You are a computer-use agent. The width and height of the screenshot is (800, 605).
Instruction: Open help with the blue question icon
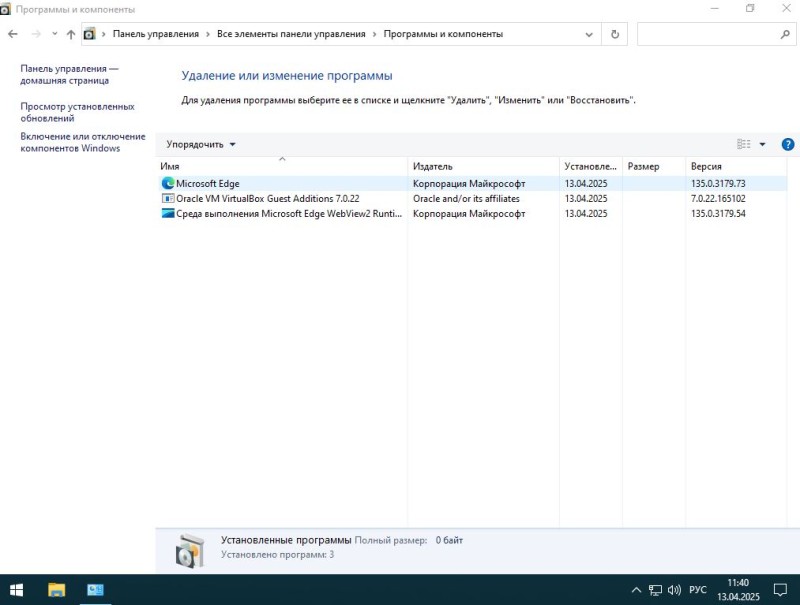point(788,144)
